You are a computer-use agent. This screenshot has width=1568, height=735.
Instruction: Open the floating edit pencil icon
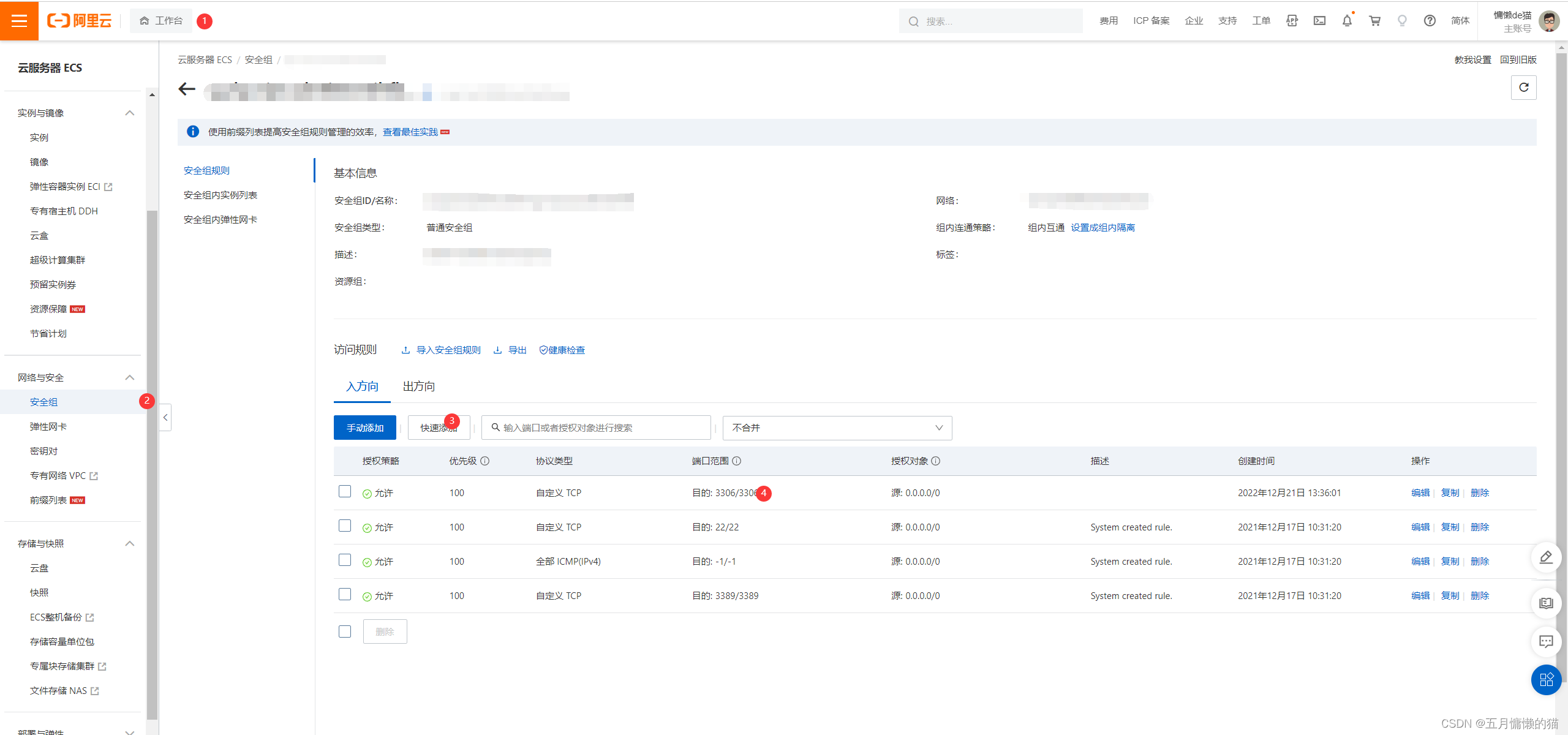[1546, 557]
